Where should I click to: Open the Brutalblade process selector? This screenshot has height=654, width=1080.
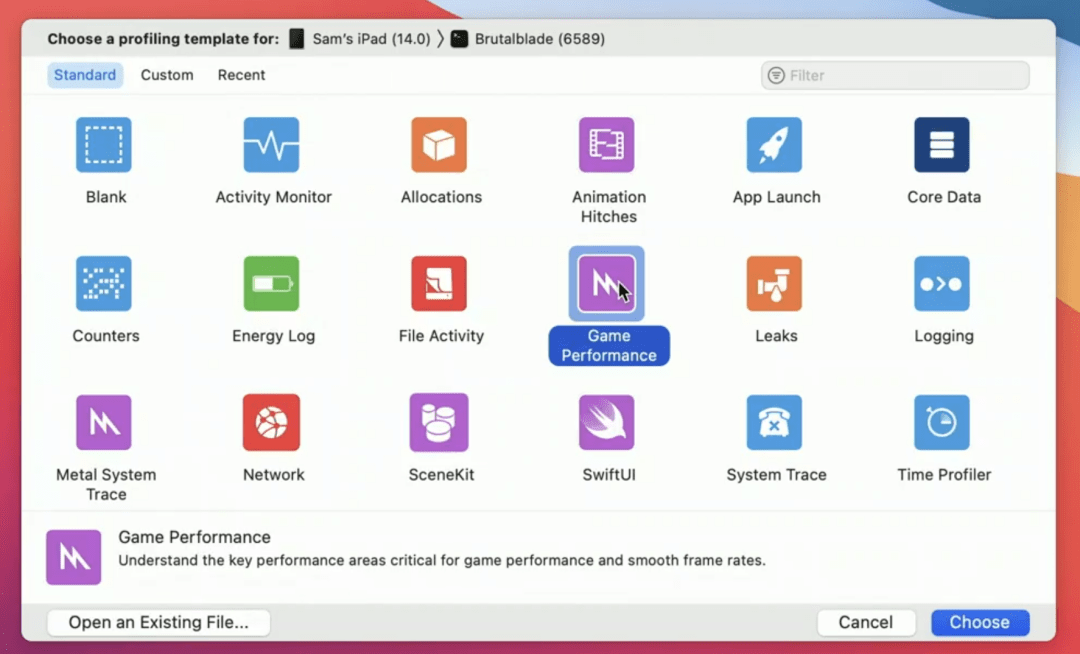528,39
